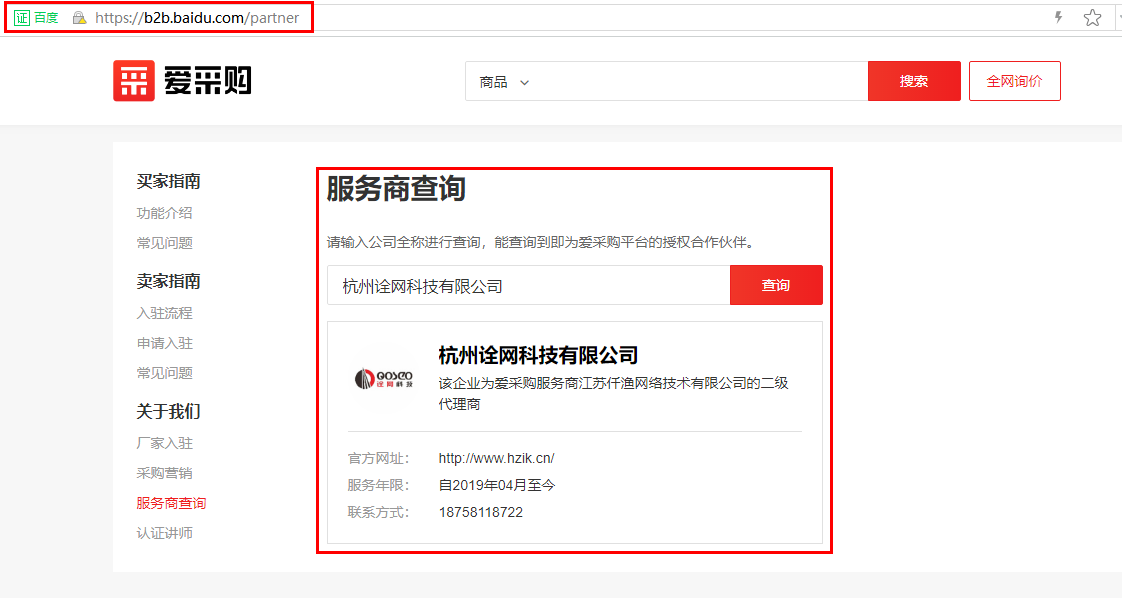
Task: Click the lightning bolt icon in address bar
Action: click(1058, 17)
